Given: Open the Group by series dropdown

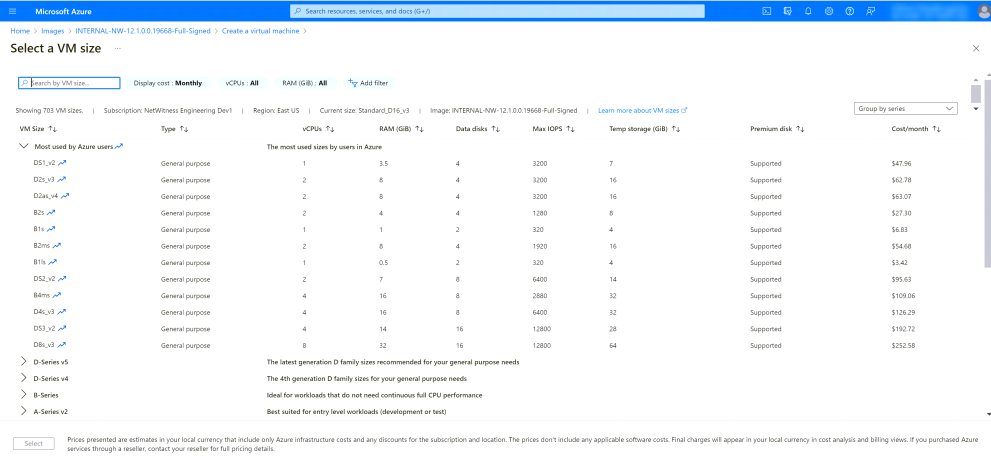Looking at the screenshot, I should (x=905, y=109).
